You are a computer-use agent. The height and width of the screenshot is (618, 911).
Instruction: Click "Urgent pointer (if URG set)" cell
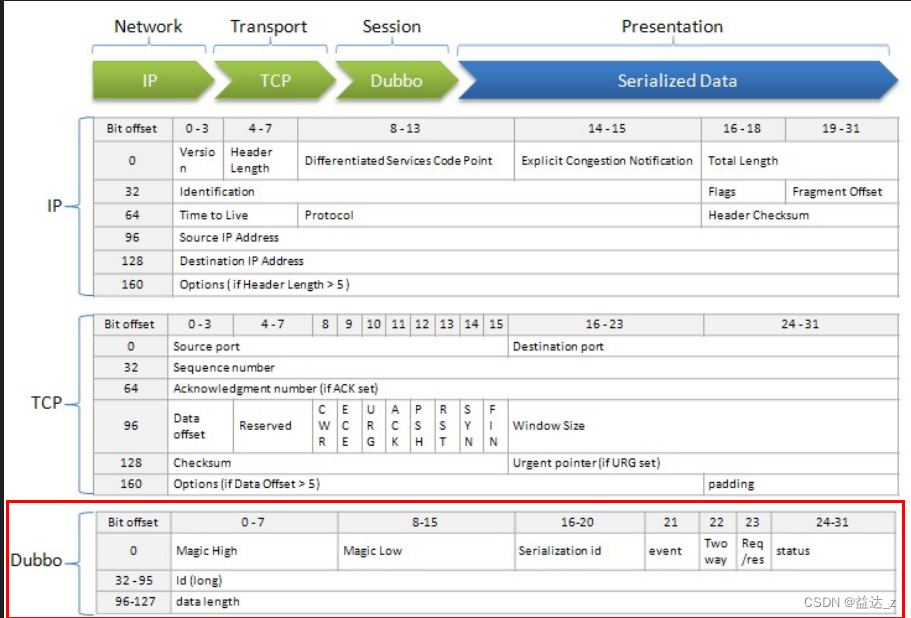[703, 464]
